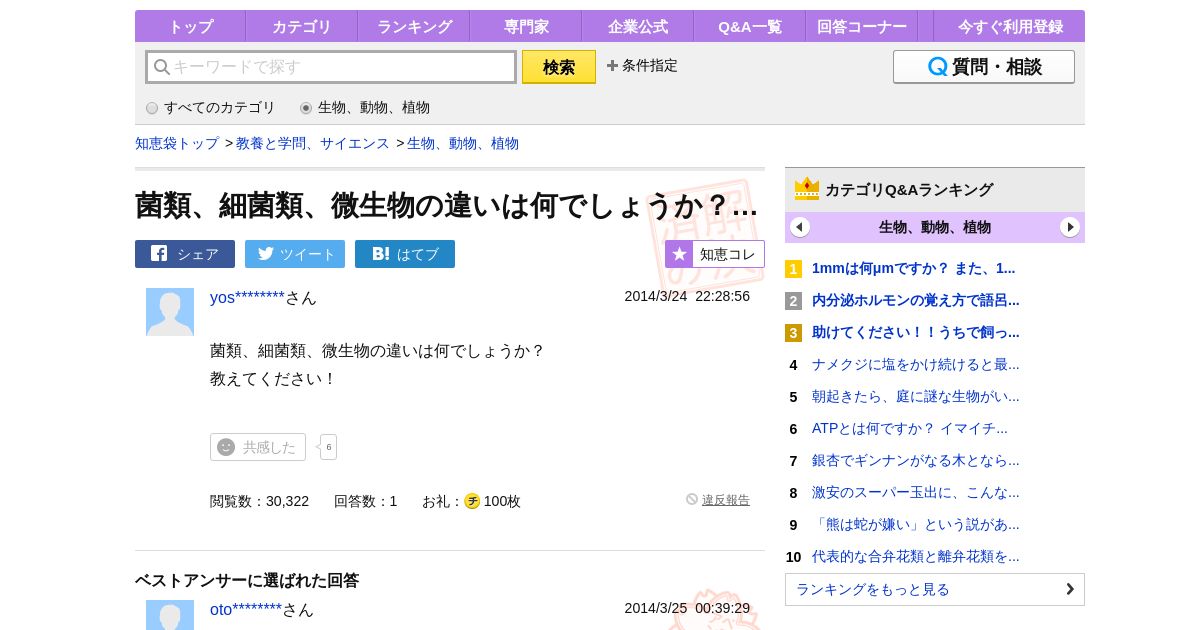Bookmark with はてブ button

click(x=405, y=254)
